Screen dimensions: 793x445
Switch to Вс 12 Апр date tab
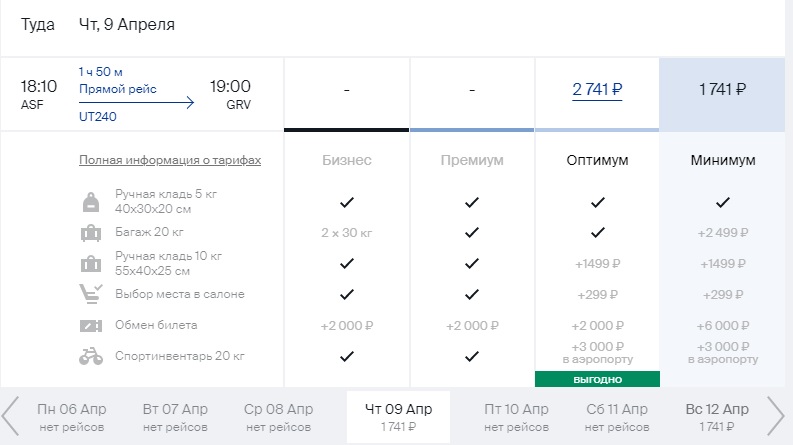[717, 417]
